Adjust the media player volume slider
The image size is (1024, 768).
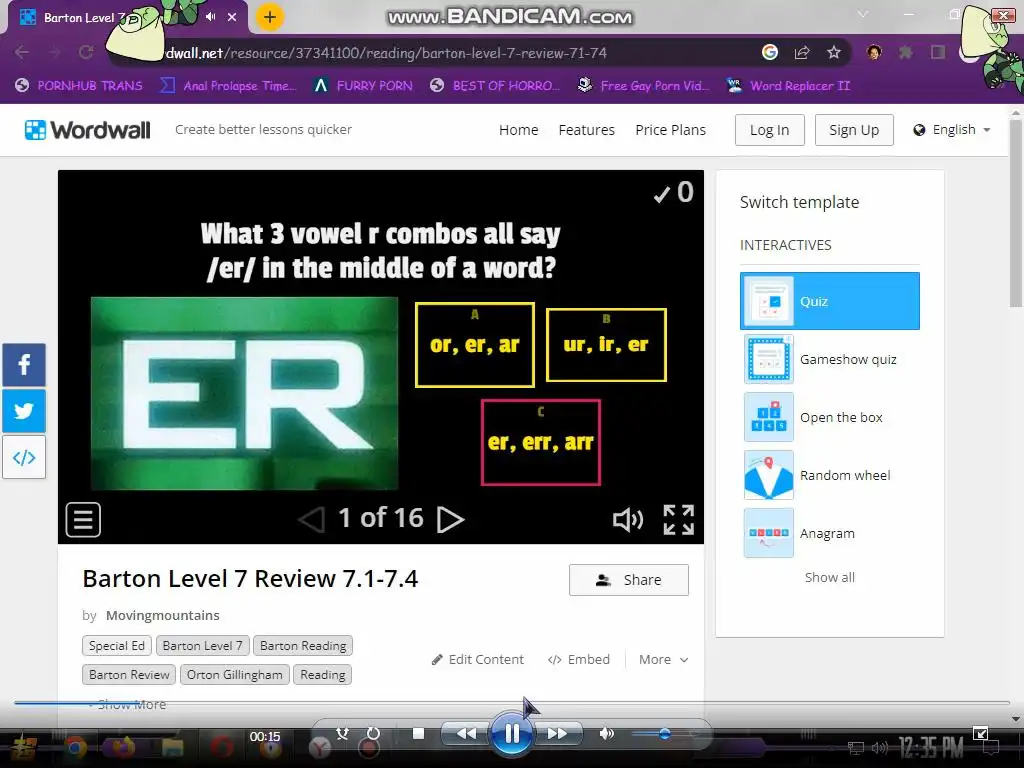[x=664, y=734]
